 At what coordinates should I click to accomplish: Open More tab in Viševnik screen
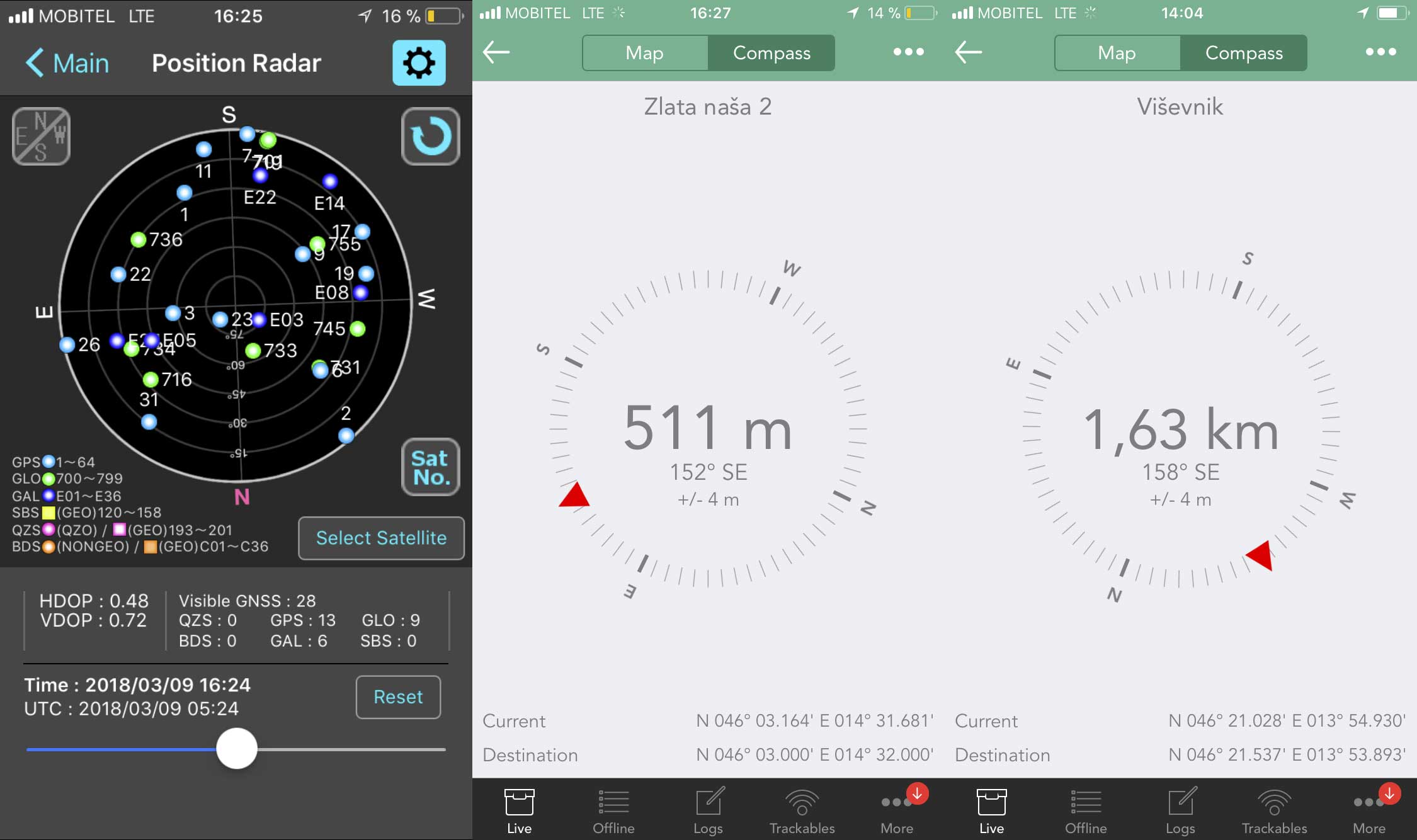click(1369, 811)
